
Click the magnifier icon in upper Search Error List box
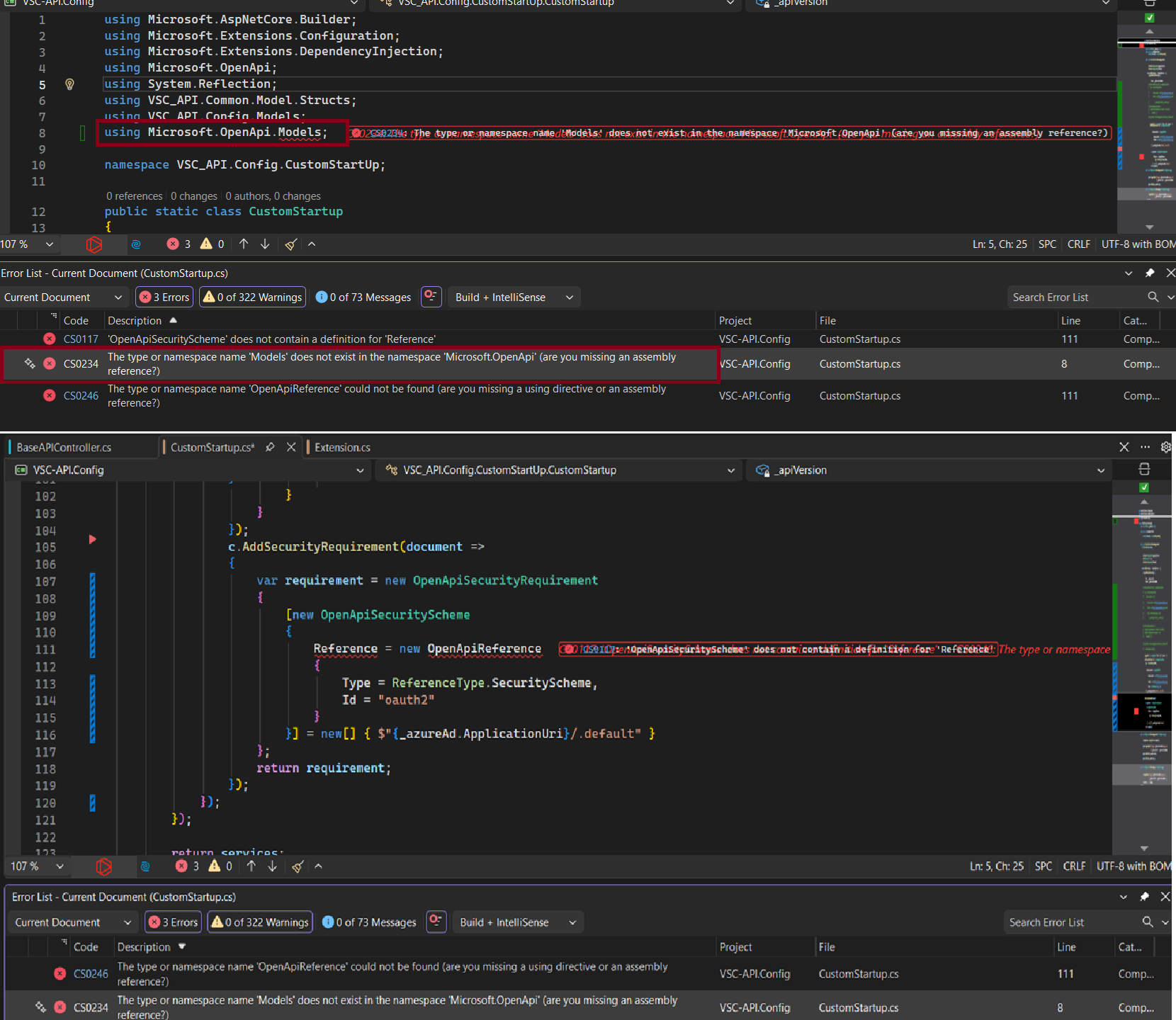tap(1153, 297)
